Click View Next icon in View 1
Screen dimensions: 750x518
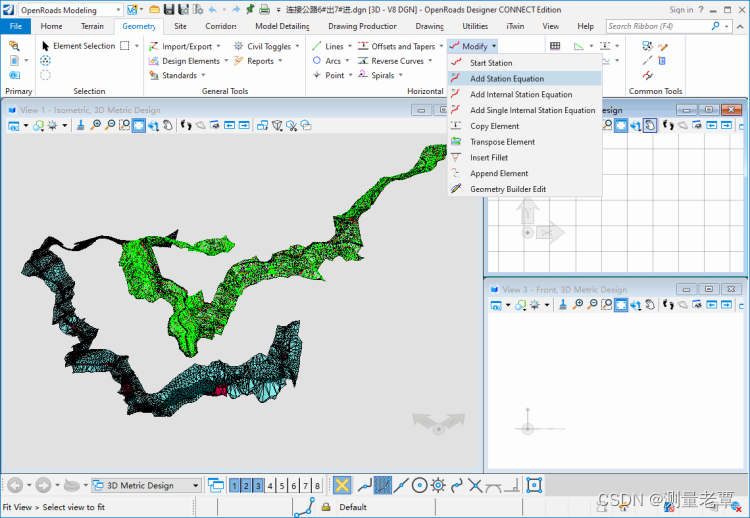point(244,125)
